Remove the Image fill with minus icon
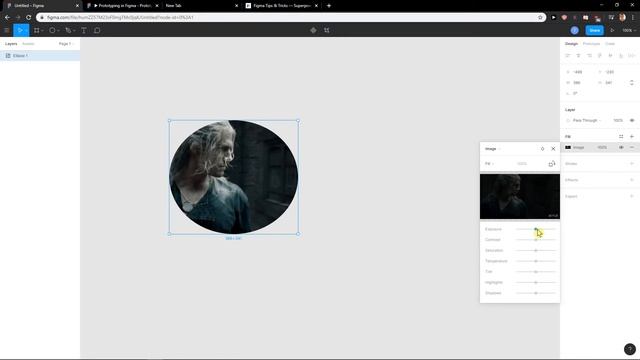The image size is (640, 360). (632, 147)
